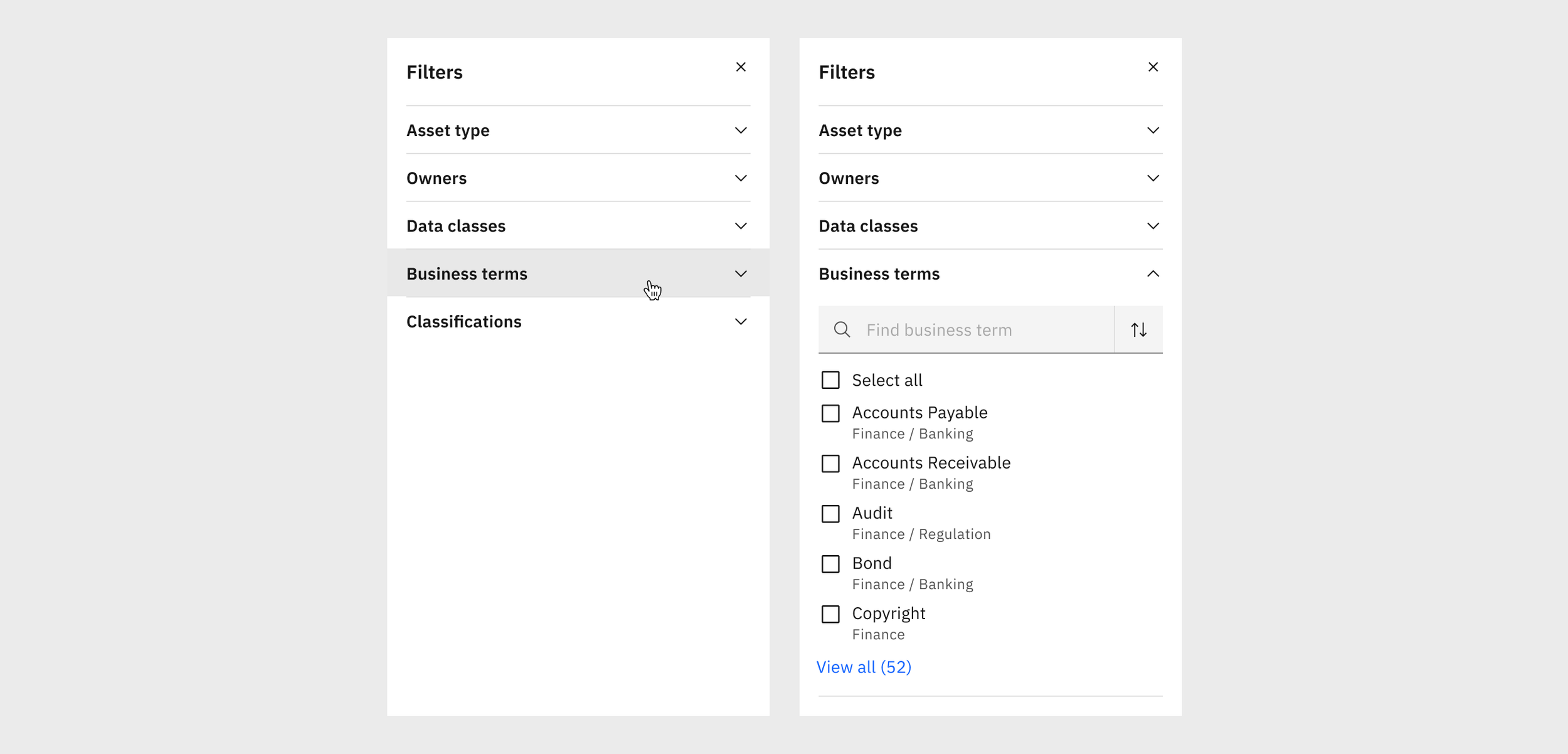
Task: Click Asset type chevron in left panel
Action: (x=741, y=130)
